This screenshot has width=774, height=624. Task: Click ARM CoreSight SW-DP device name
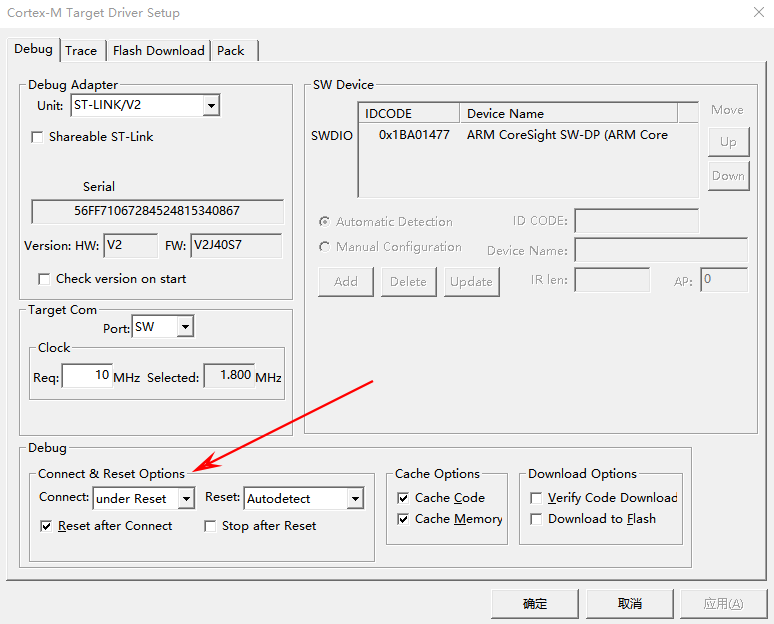[567, 135]
